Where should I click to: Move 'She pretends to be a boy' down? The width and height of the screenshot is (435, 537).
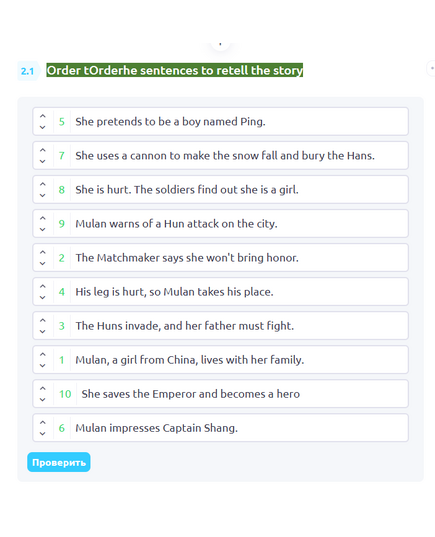click(42, 127)
